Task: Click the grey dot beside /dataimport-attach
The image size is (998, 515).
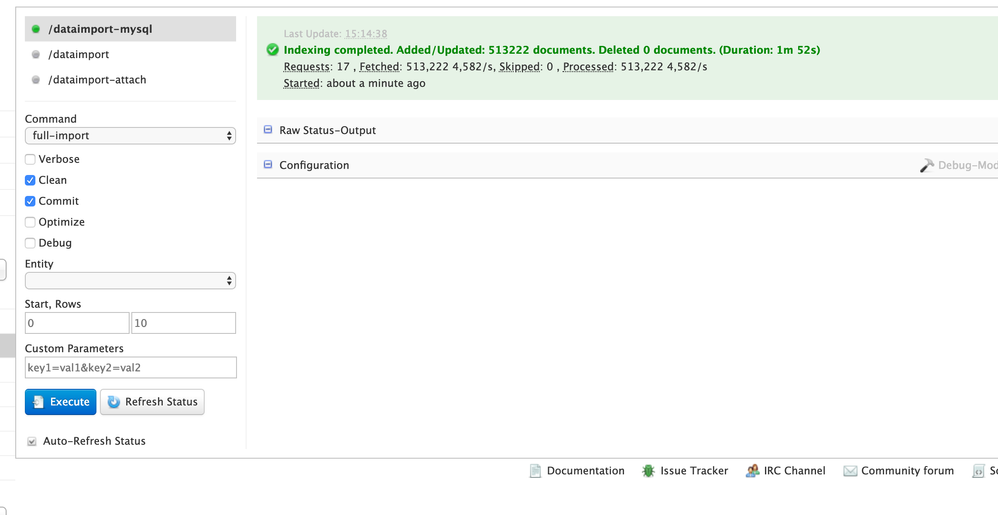Action: pyautogui.click(x=36, y=80)
